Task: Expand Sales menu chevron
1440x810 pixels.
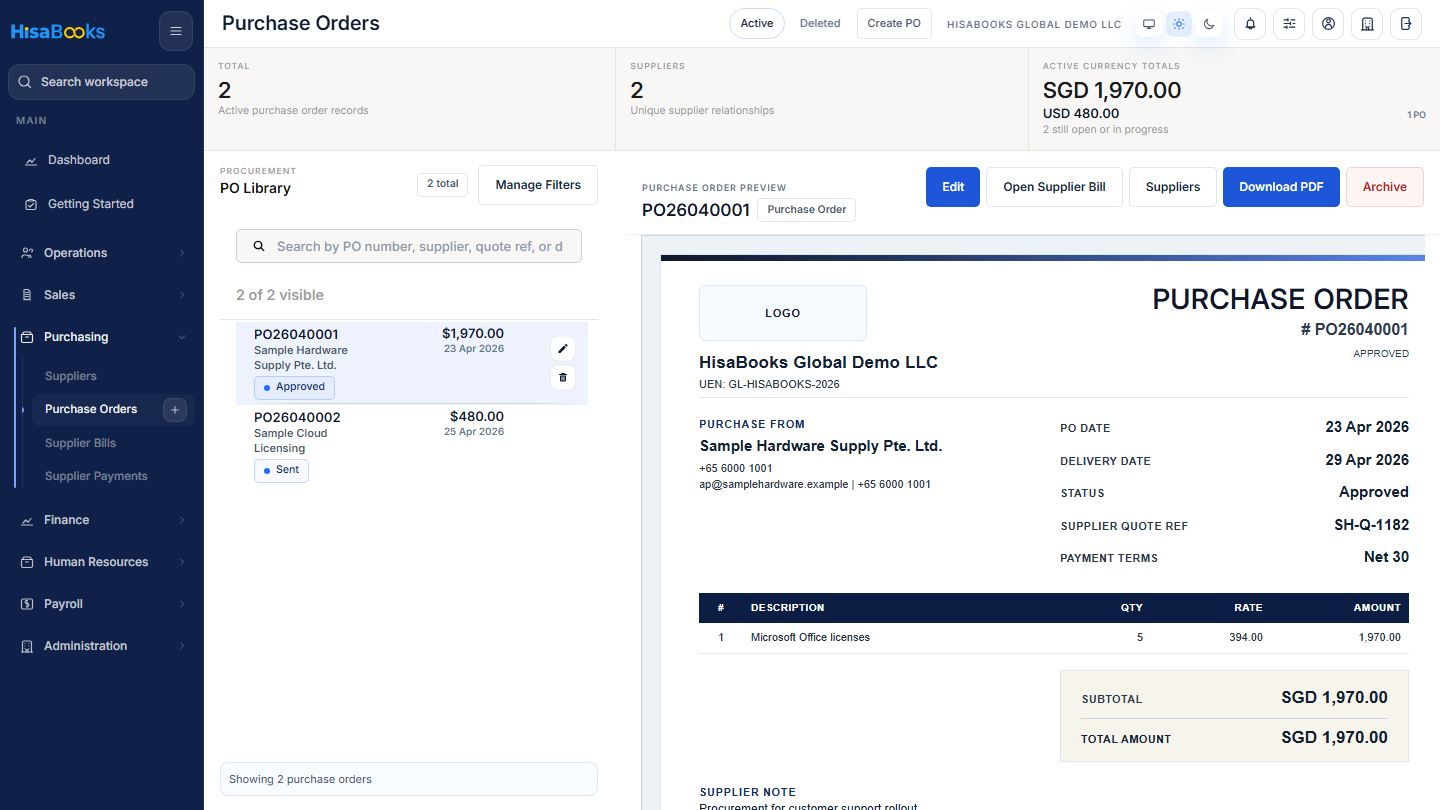Action: point(182,295)
